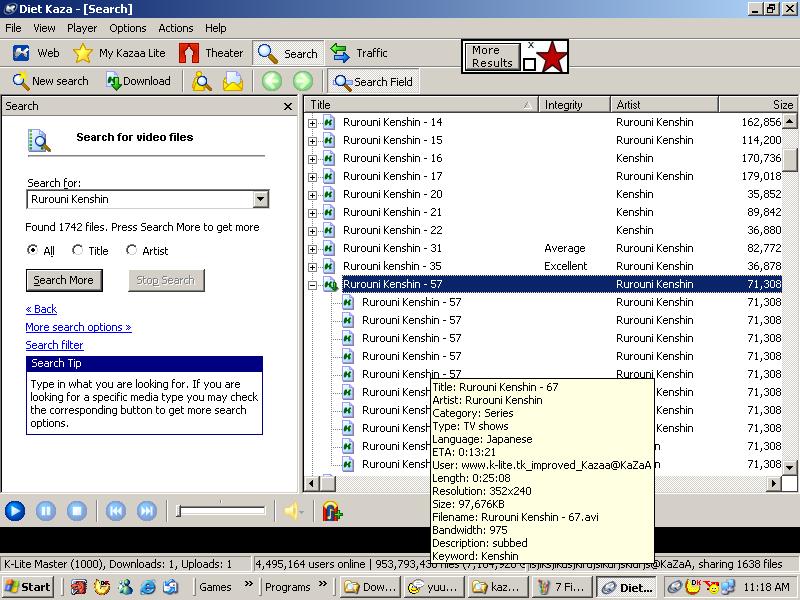Select the All radio button
This screenshot has width=800, height=600.
click(x=33, y=251)
